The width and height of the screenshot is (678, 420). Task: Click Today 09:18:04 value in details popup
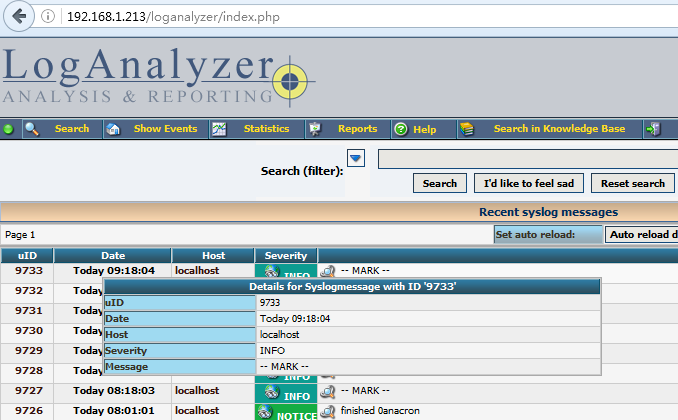tap(295, 319)
